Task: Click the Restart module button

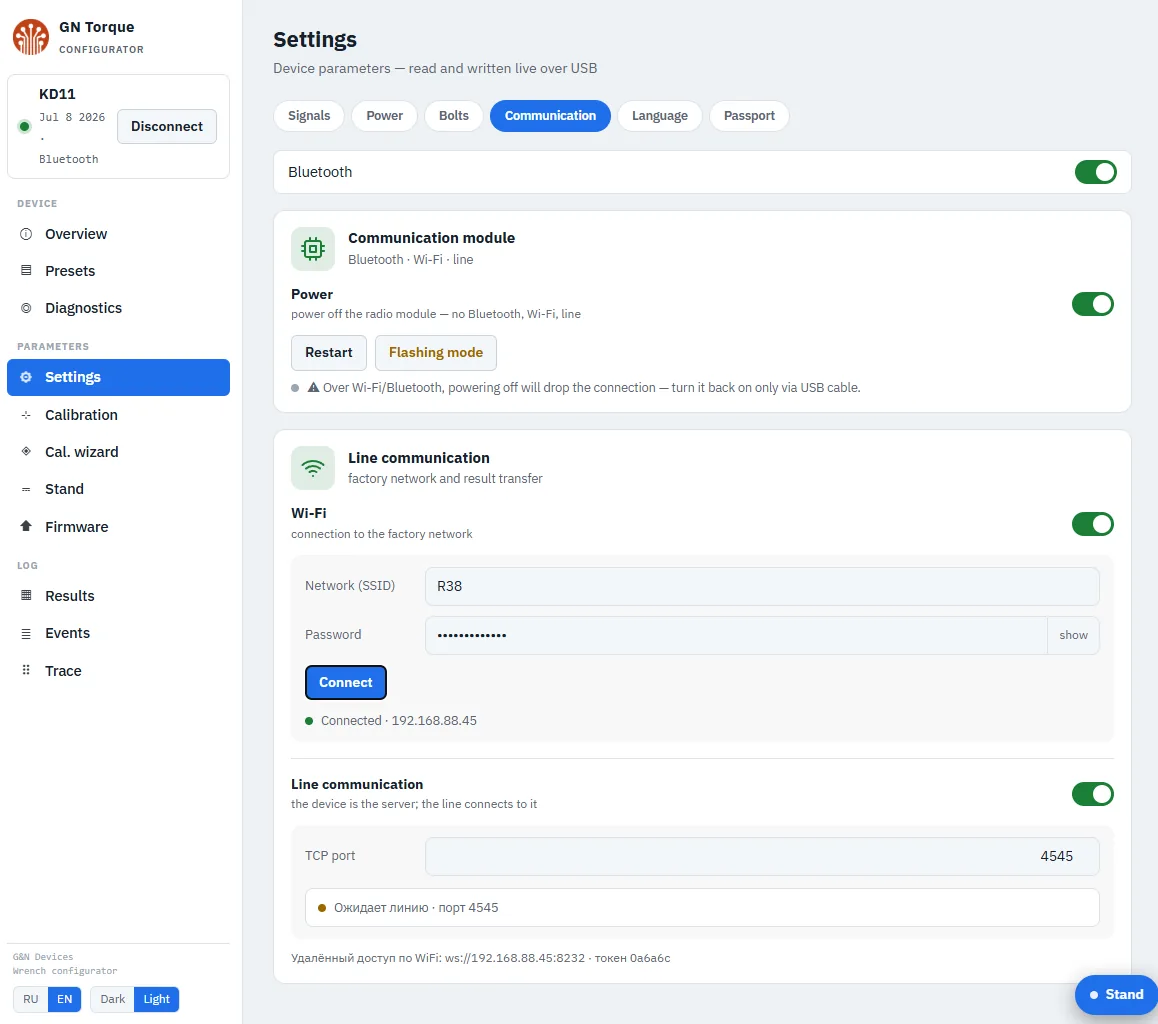Action: point(329,353)
